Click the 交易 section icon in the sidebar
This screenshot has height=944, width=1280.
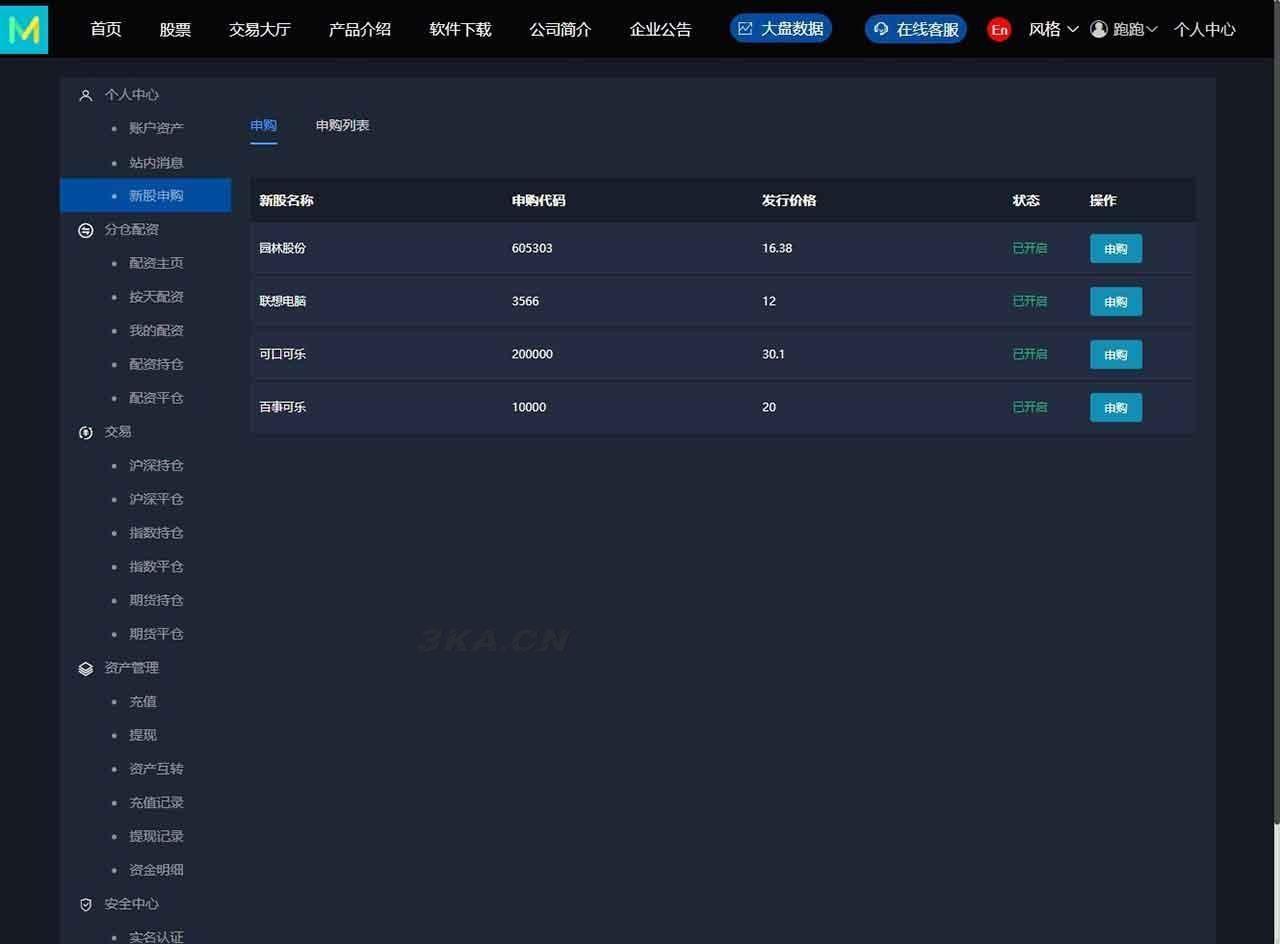pos(85,432)
